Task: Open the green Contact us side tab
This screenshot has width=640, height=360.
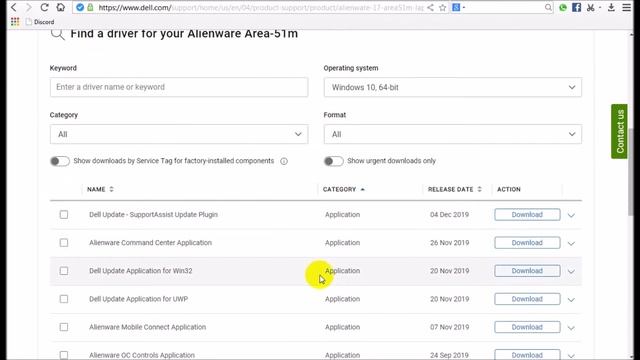Action: pos(620,131)
